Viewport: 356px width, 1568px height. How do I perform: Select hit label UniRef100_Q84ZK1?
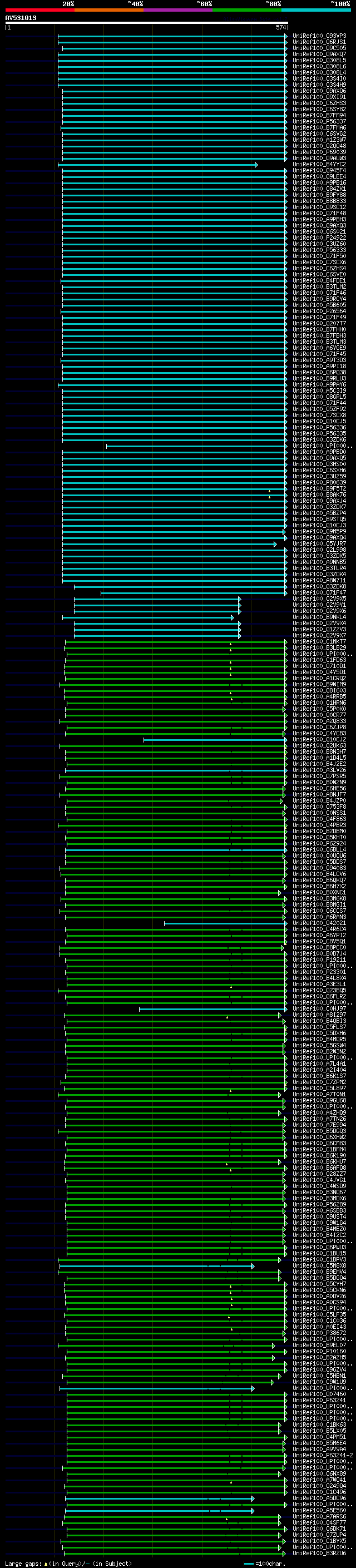pos(319,189)
